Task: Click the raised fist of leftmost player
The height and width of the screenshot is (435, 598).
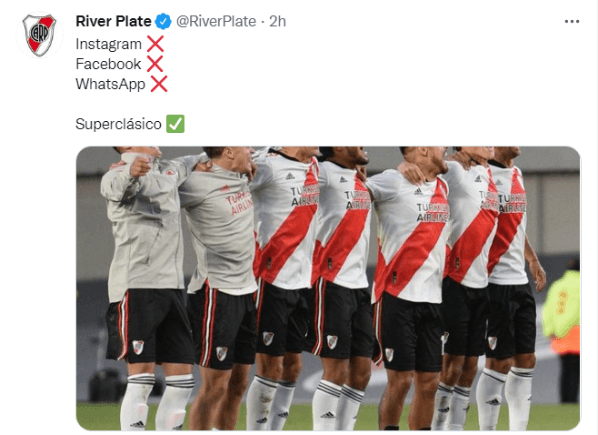Action: point(140,167)
